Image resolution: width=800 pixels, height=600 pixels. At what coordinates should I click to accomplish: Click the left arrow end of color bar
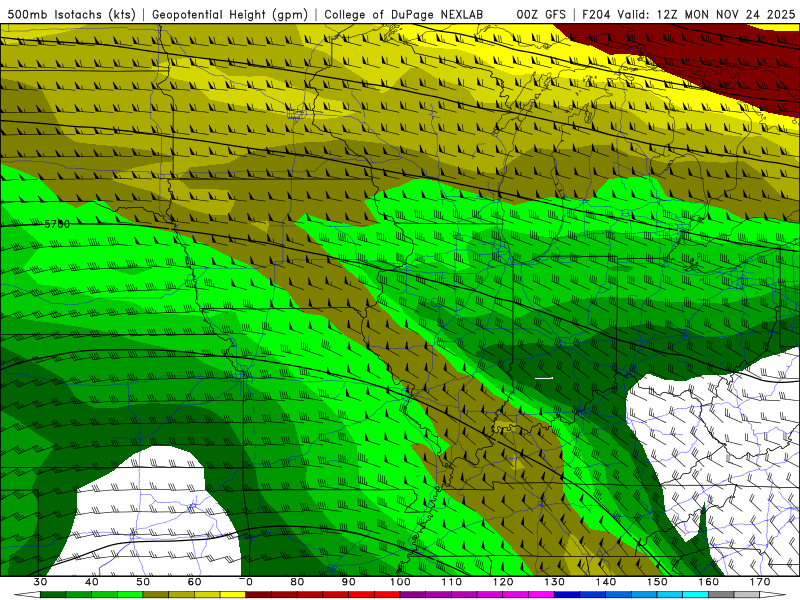[27, 594]
